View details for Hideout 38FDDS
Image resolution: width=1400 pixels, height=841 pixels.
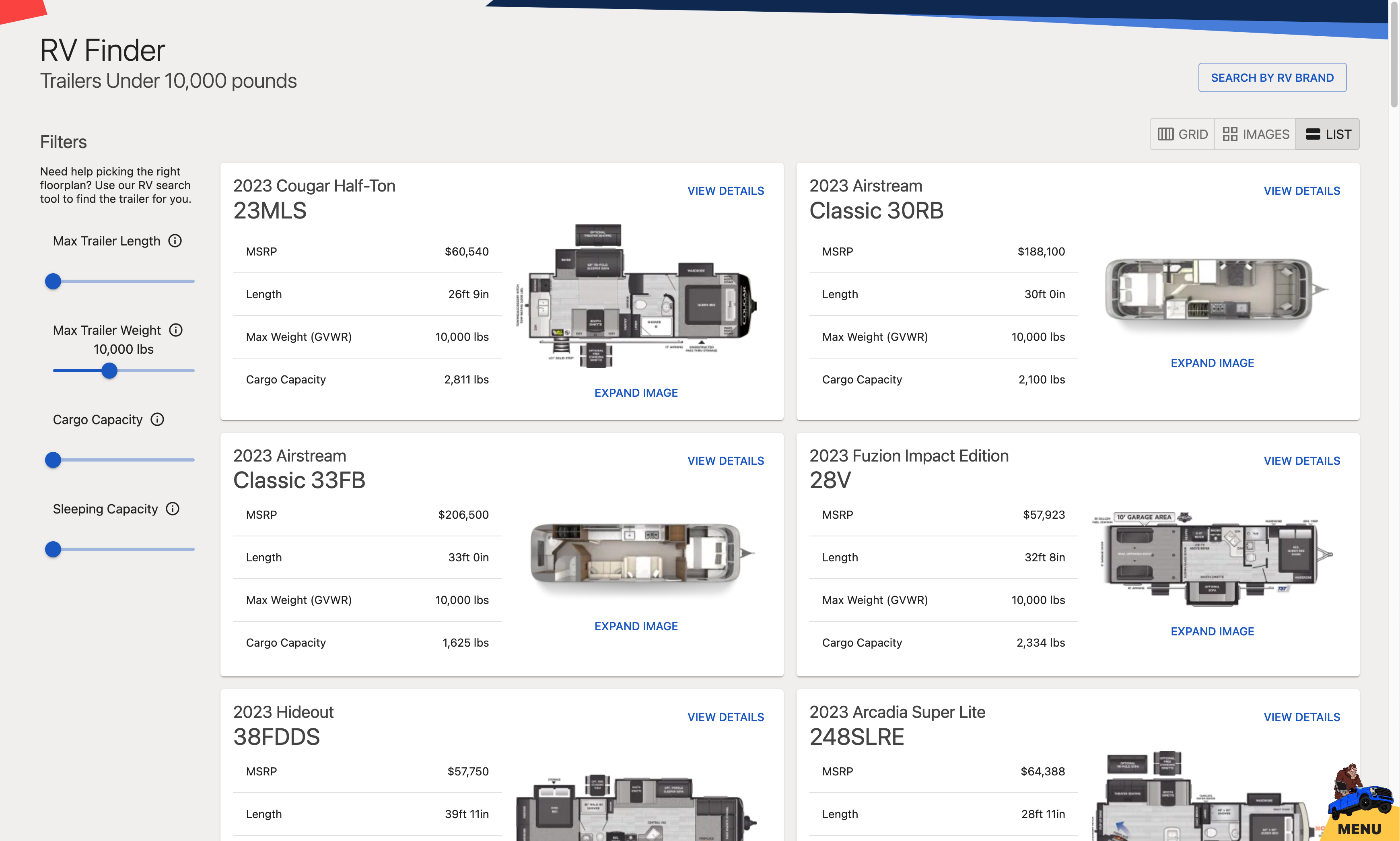tap(725, 717)
